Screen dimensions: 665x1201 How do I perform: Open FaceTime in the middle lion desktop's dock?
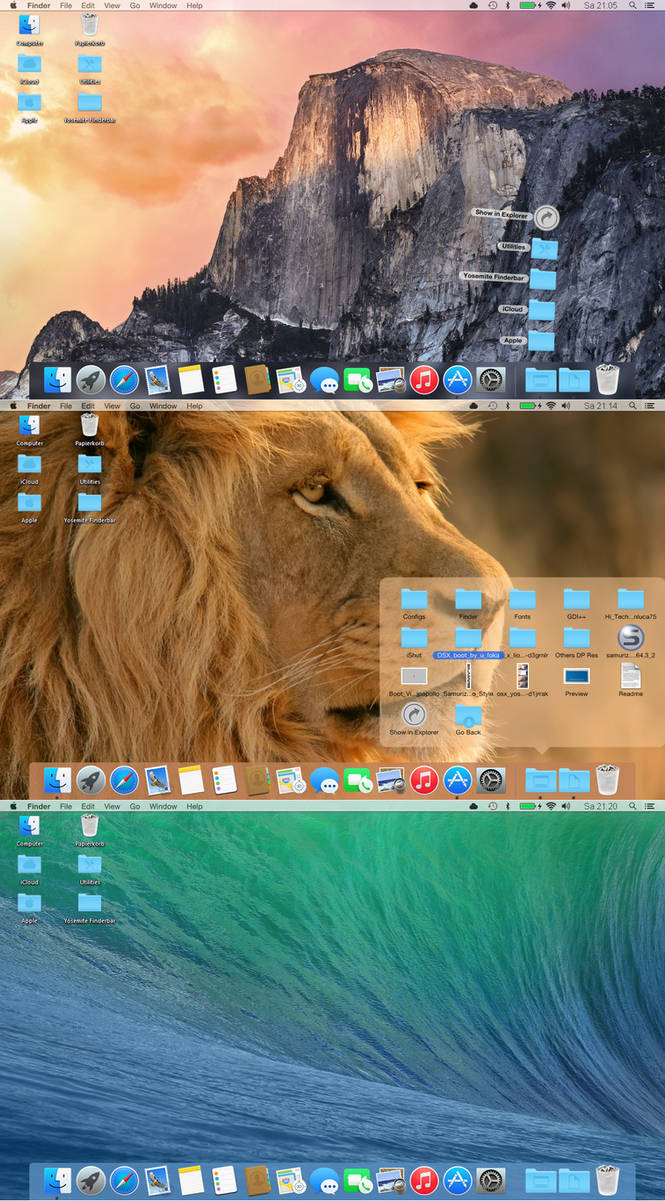(357, 780)
